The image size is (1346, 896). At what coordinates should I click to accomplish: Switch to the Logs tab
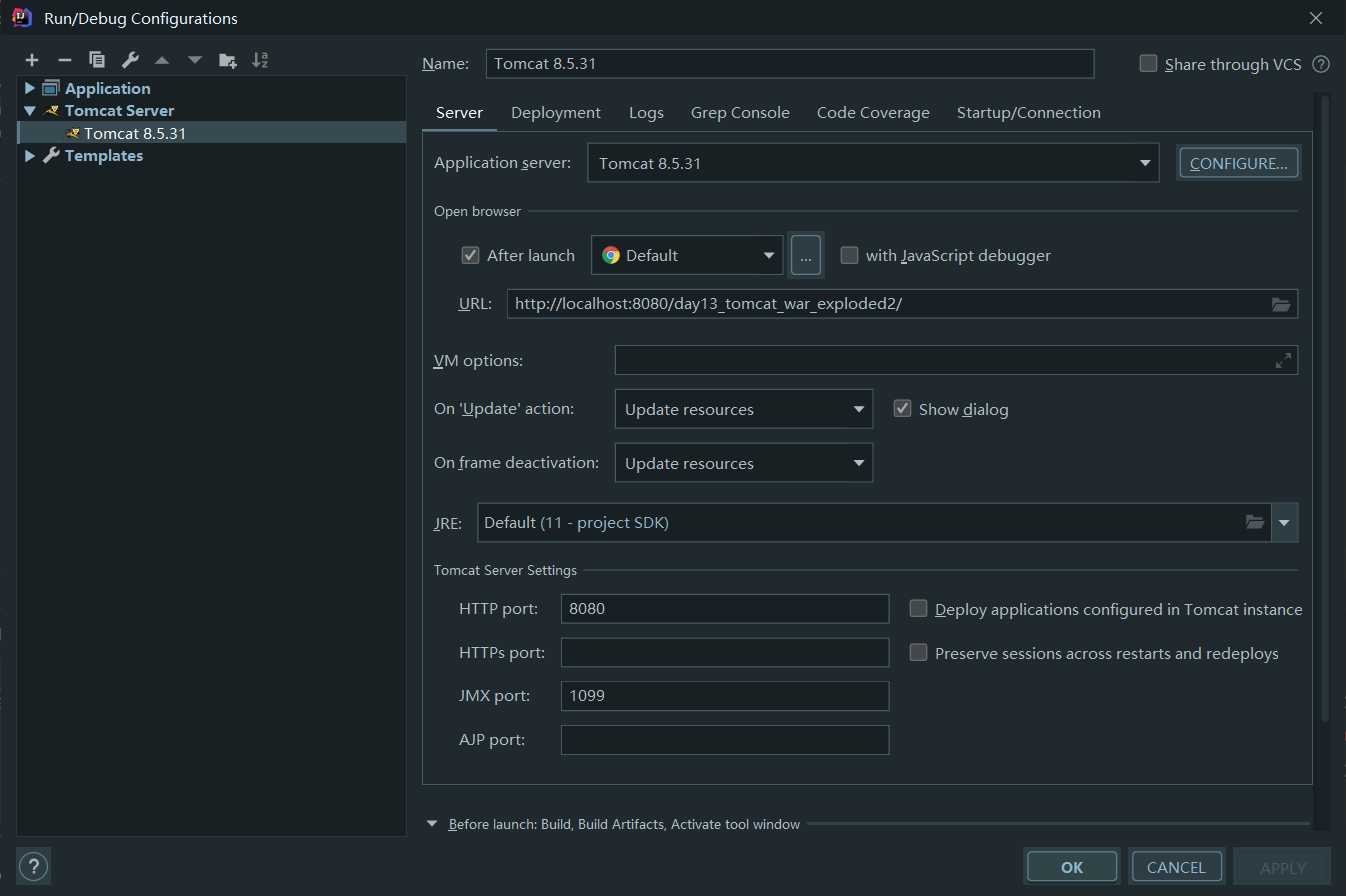tap(646, 113)
